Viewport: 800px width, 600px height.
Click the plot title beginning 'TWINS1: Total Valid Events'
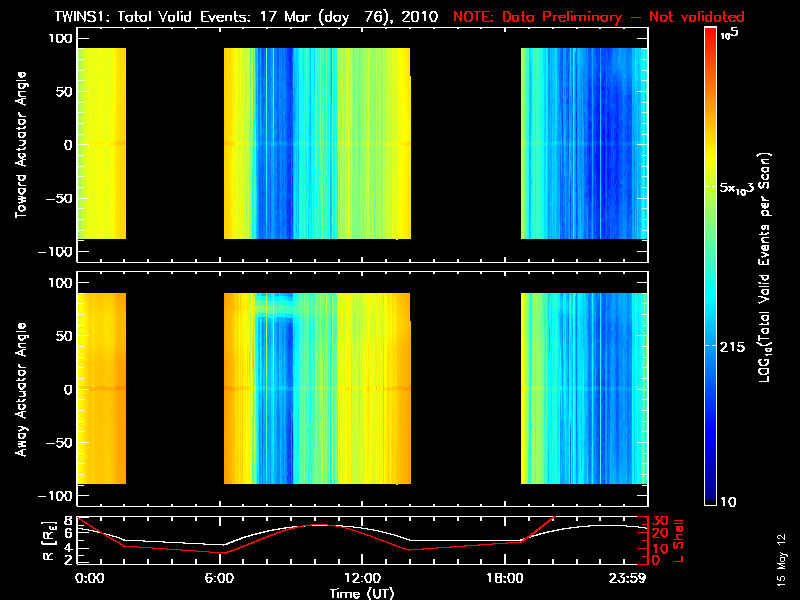point(246,17)
